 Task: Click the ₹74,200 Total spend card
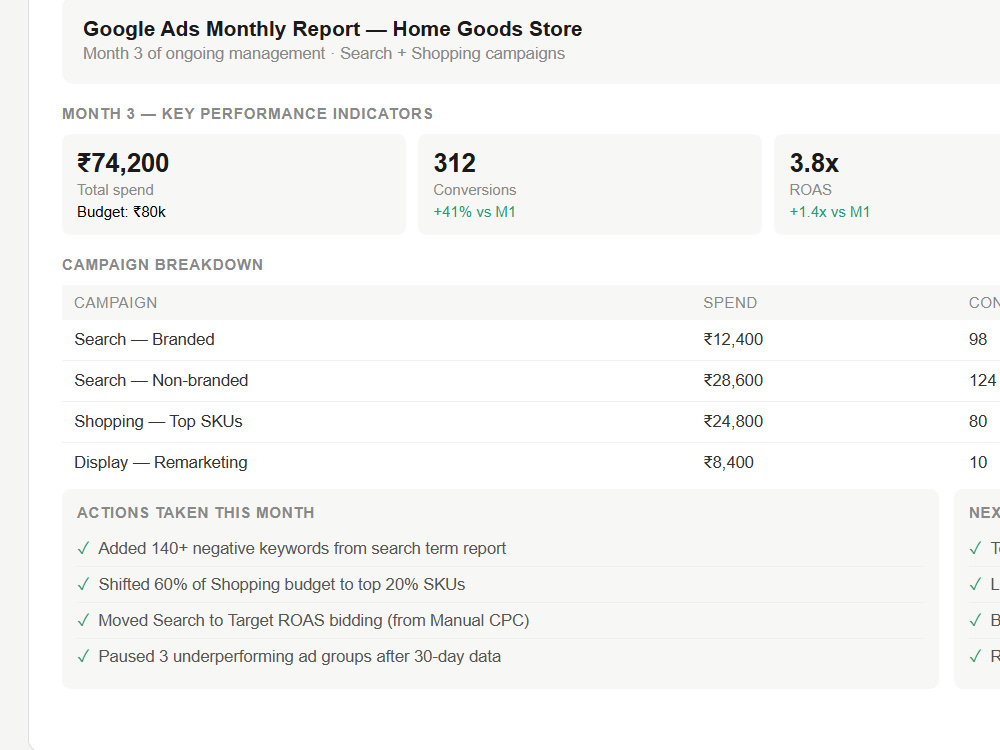point(234,184)
